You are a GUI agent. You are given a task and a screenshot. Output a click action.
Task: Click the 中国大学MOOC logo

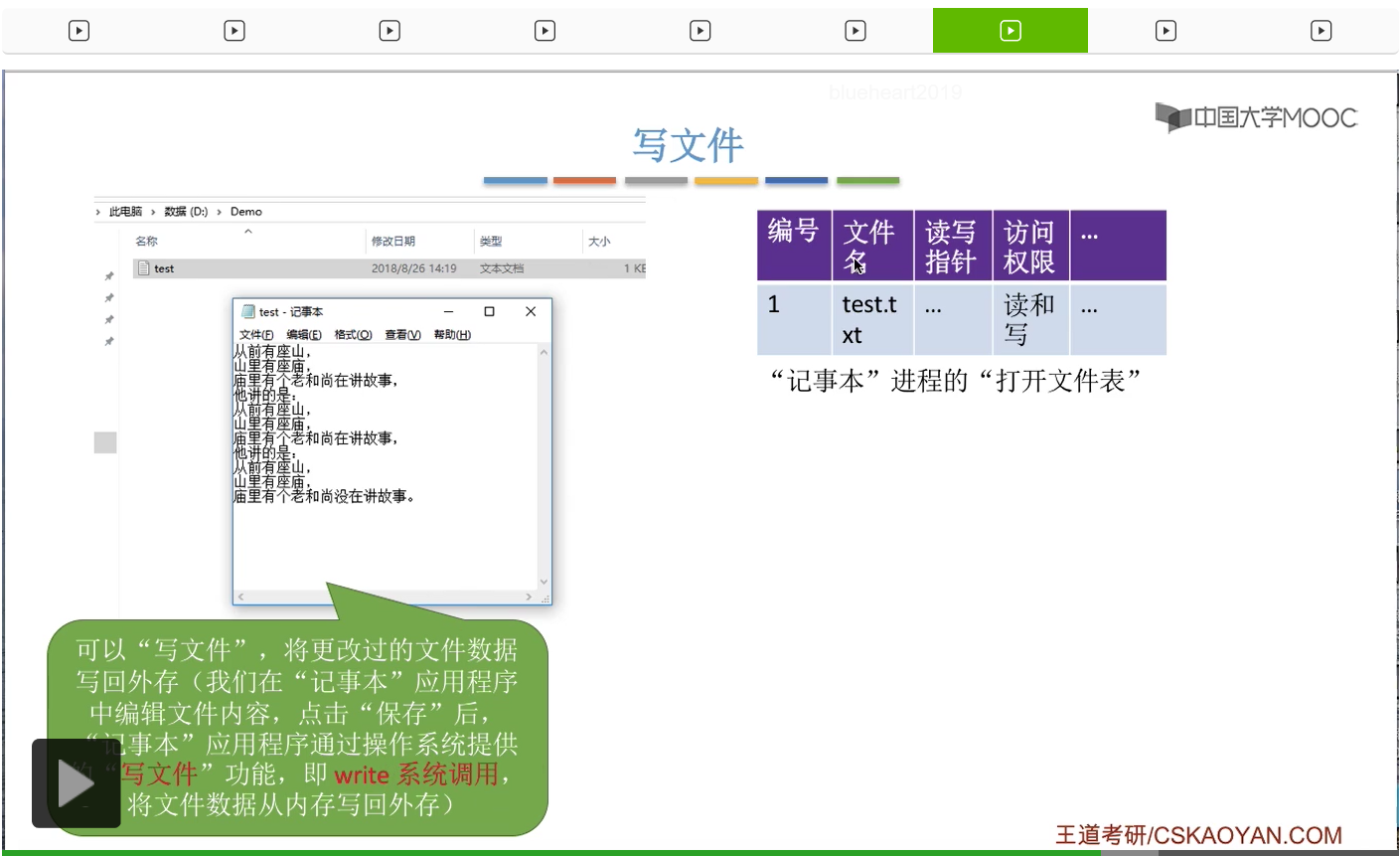pos(1256,117)
